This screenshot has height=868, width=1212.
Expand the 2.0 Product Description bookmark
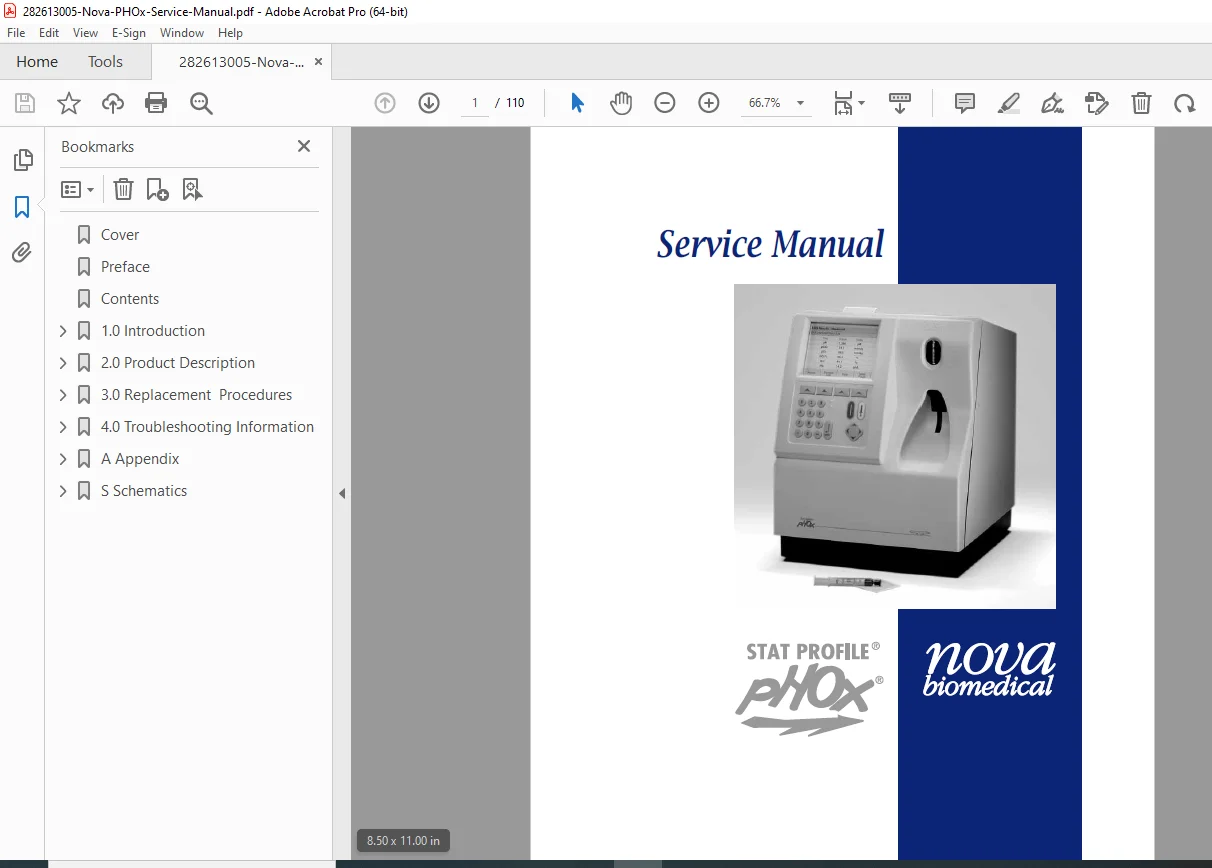tap(63, 363)
